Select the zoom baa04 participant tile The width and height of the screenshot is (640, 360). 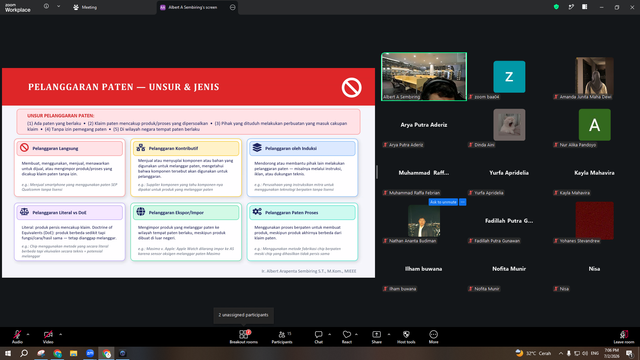click(x=509, y=77)
